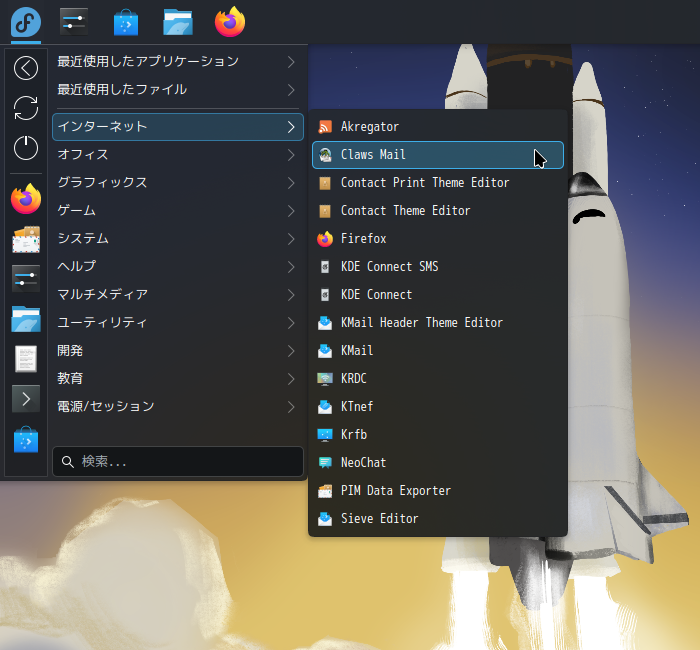Launch Sieve Editor from the submenu
Image resolution: width=700 pixels, height=650 pixels.
[x=438, y=519]
